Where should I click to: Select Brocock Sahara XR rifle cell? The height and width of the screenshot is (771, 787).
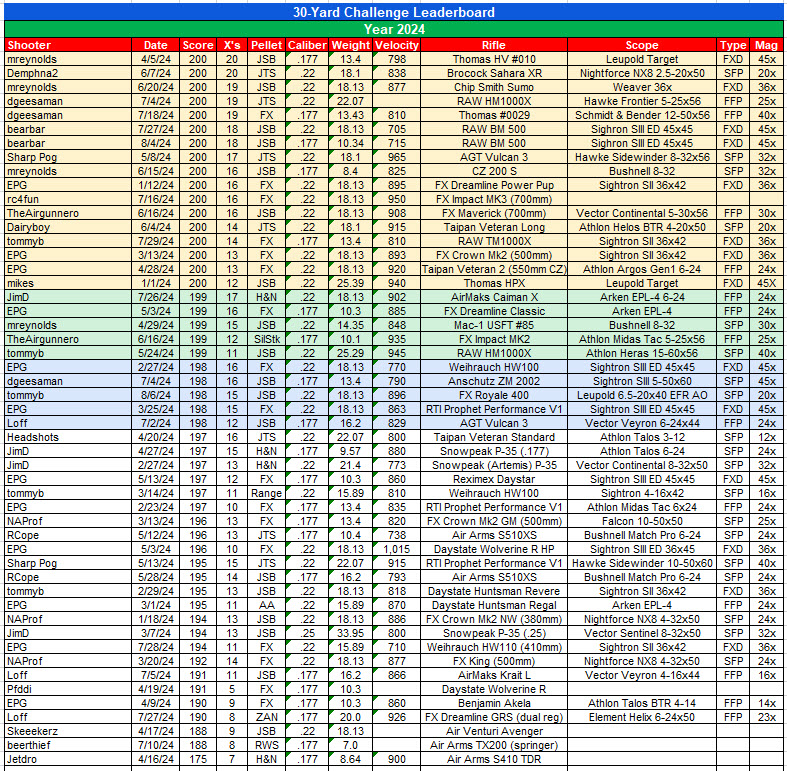point(494,73)
